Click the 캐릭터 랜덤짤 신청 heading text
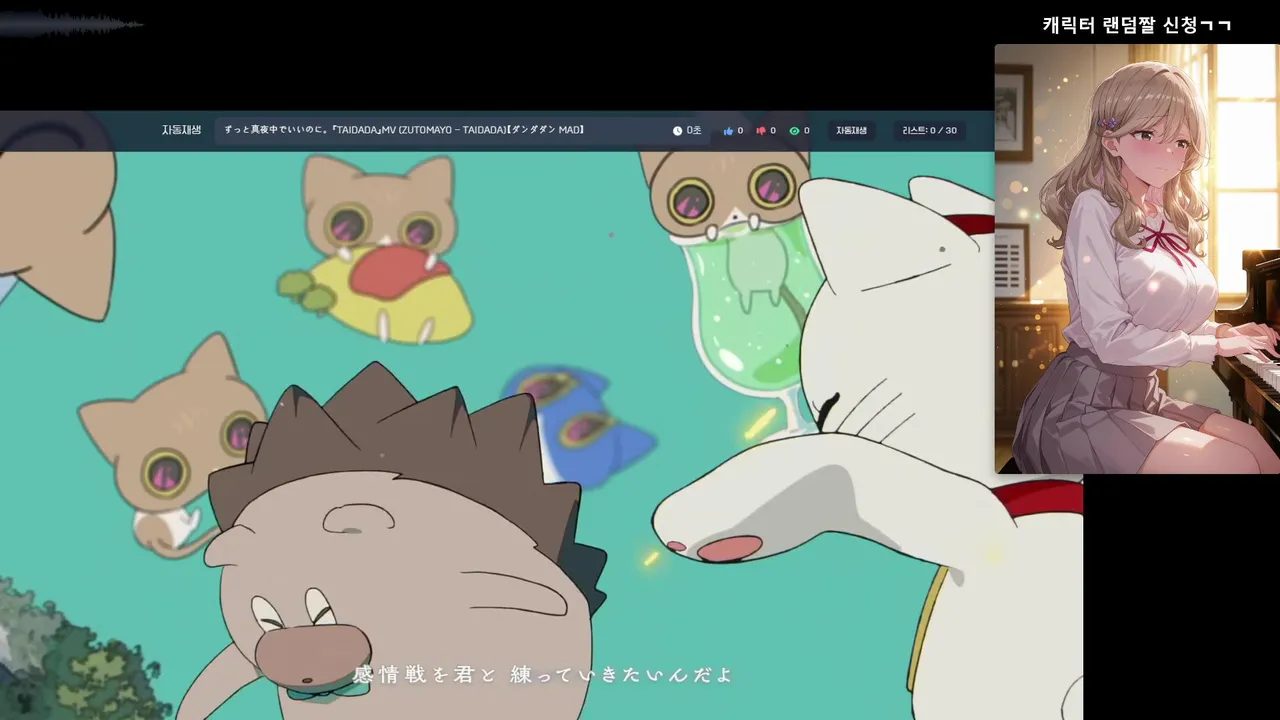 click(1137, 25)
